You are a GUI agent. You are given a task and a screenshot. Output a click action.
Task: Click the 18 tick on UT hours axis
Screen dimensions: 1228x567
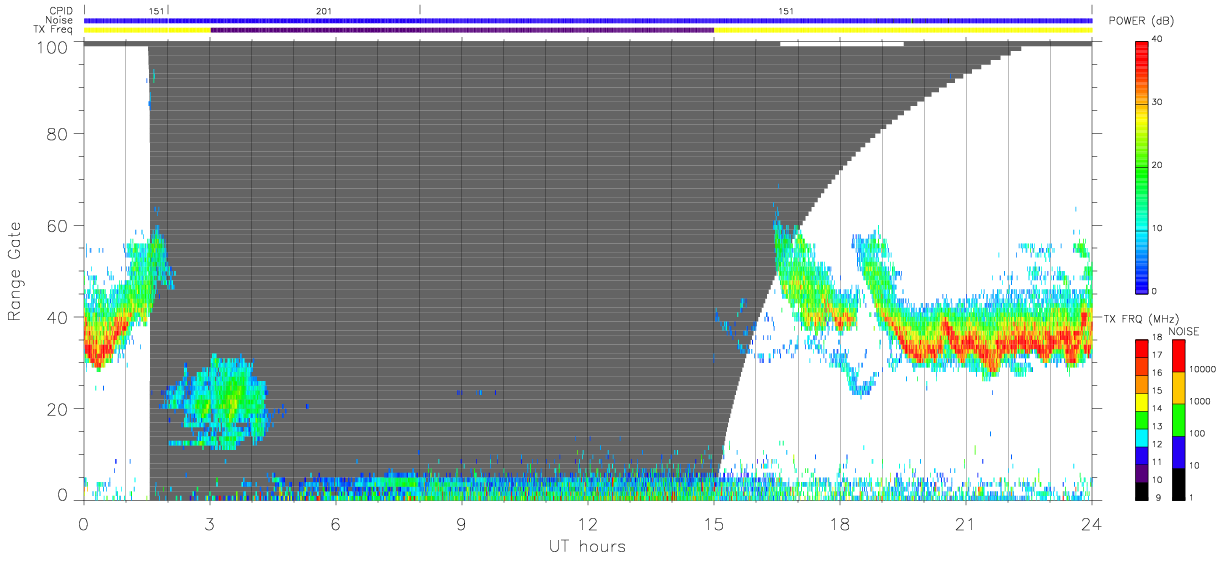pos(840,524)
